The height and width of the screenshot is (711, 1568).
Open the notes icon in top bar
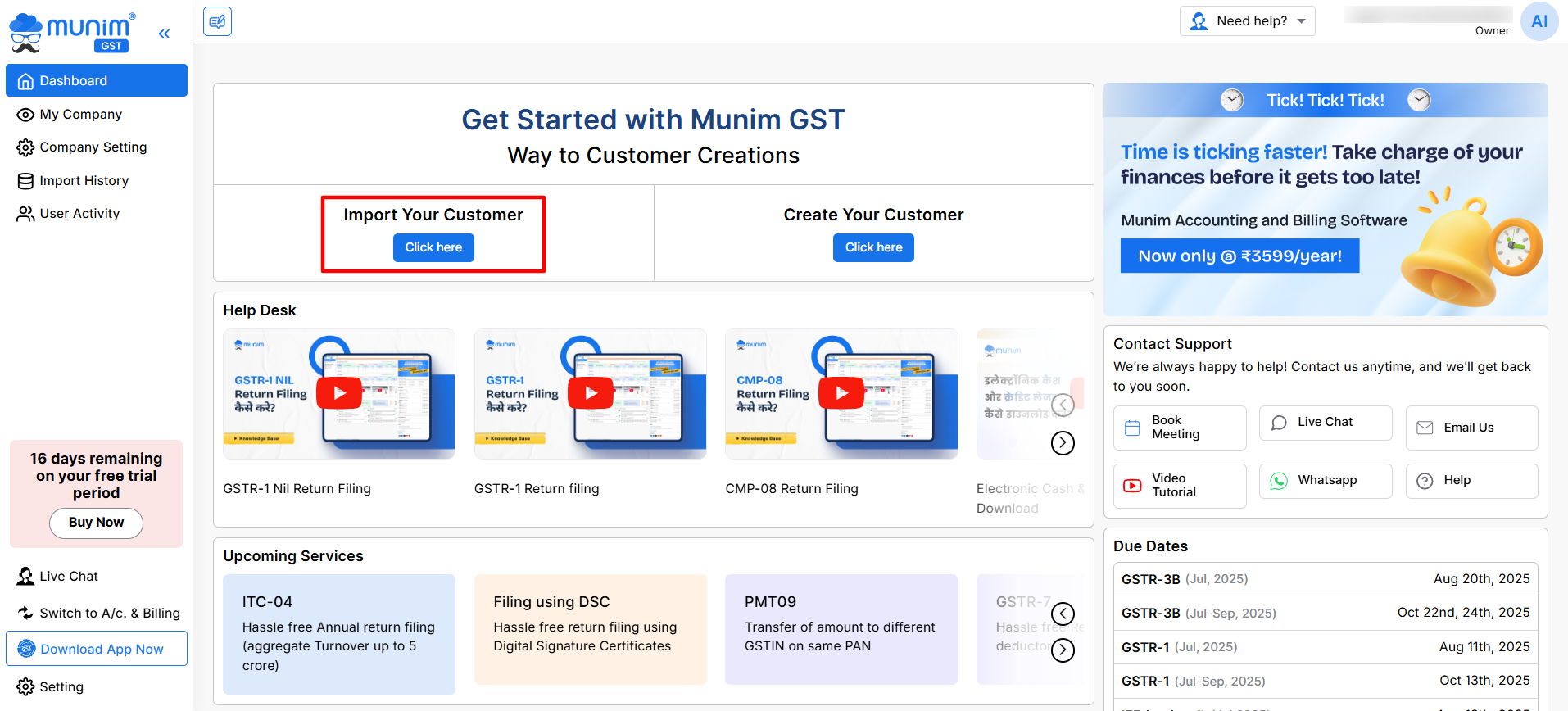pos(217,21)
